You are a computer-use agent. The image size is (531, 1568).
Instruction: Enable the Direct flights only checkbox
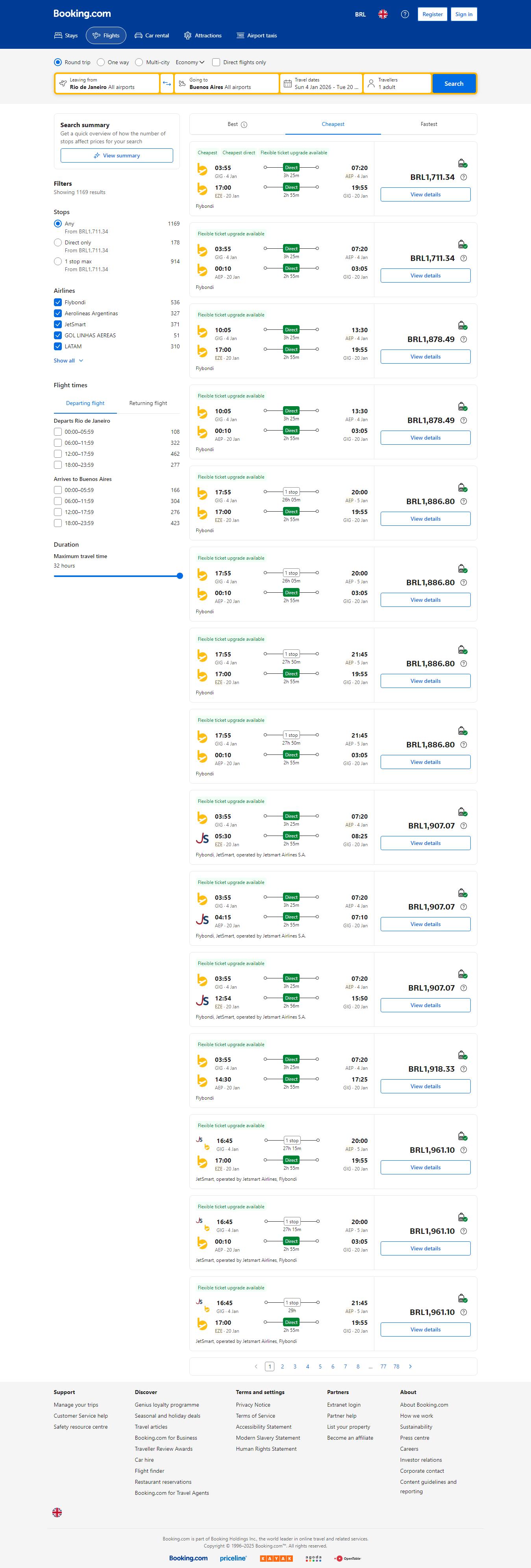coord(216,62)
